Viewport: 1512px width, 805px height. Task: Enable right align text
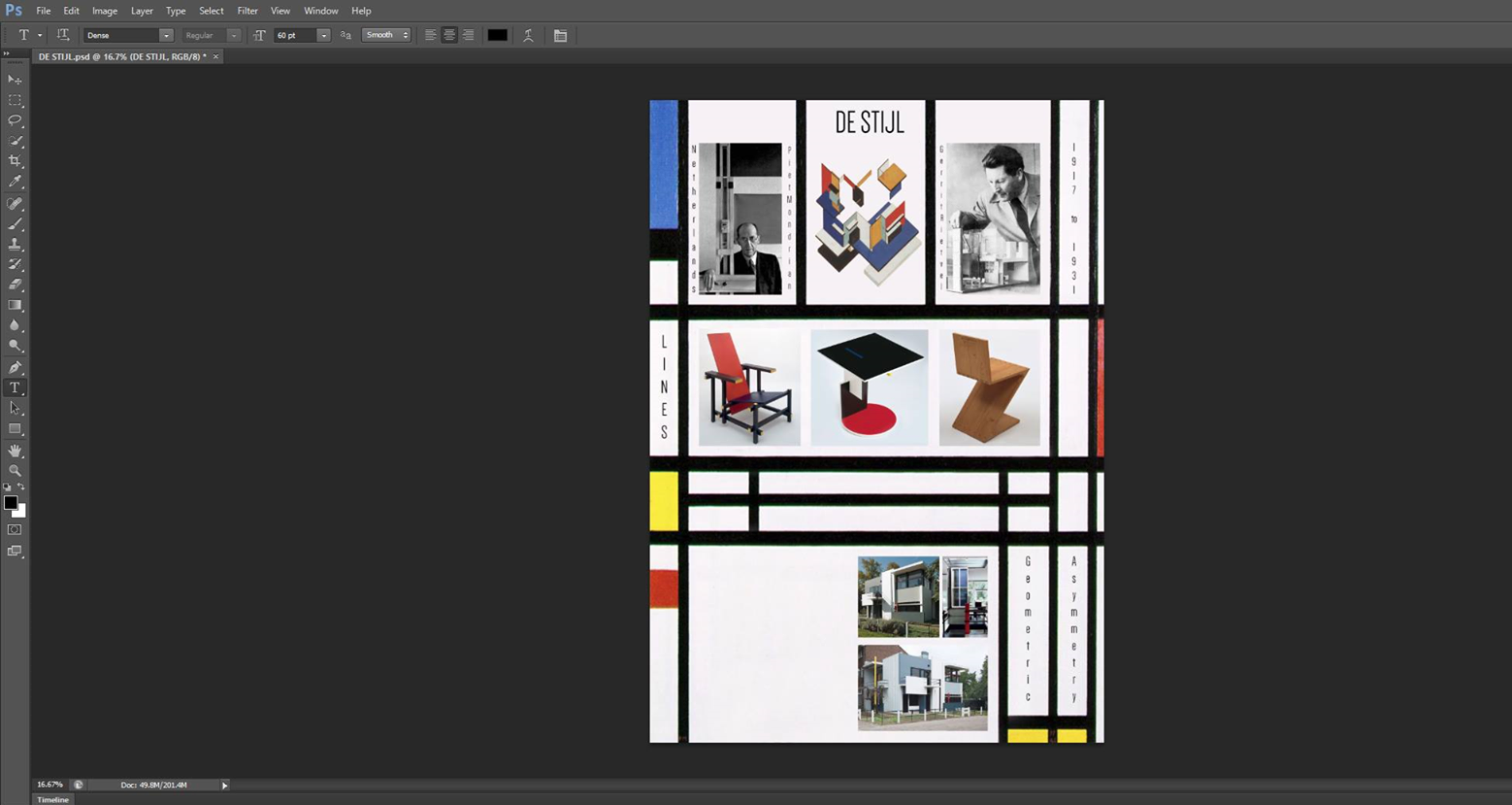click(x=468, y=35)
